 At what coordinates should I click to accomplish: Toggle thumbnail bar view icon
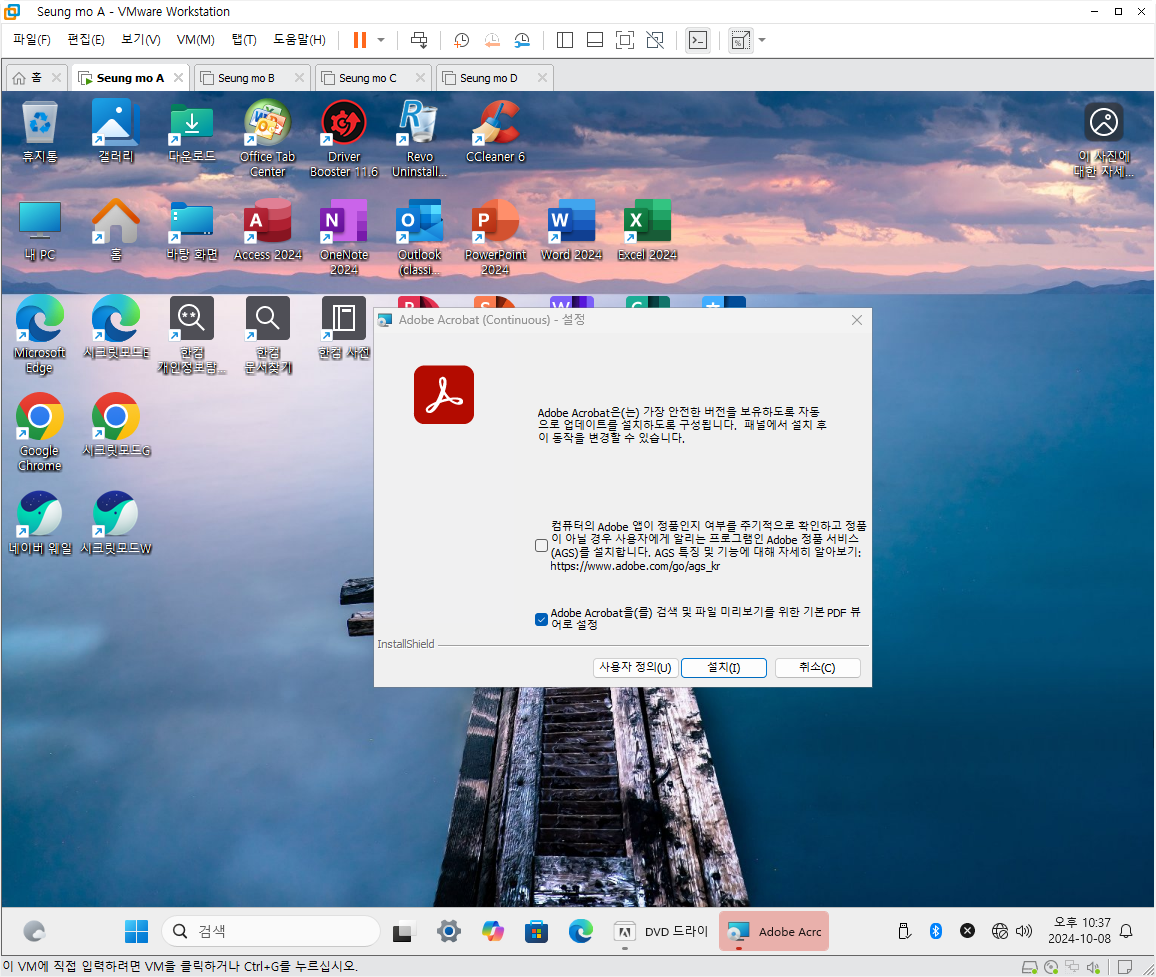point(595,40)
